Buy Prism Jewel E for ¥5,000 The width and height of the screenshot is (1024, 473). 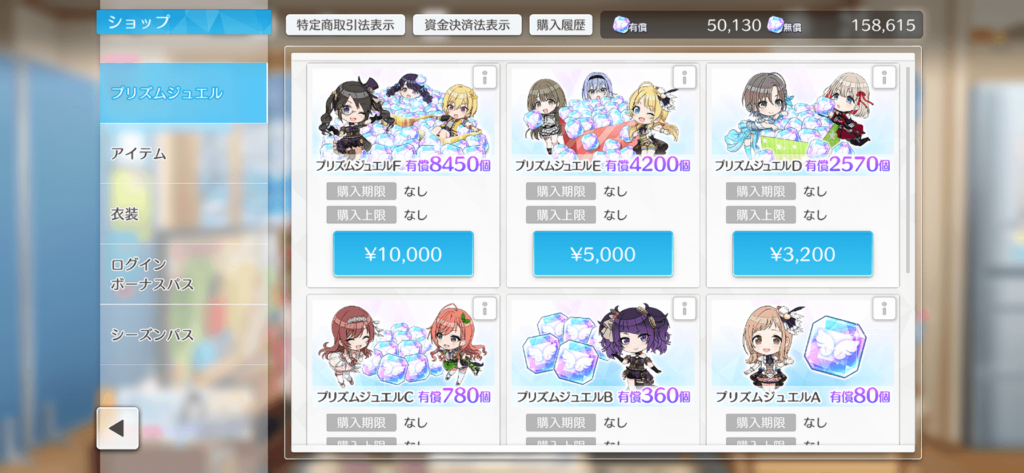pos(603,253)
